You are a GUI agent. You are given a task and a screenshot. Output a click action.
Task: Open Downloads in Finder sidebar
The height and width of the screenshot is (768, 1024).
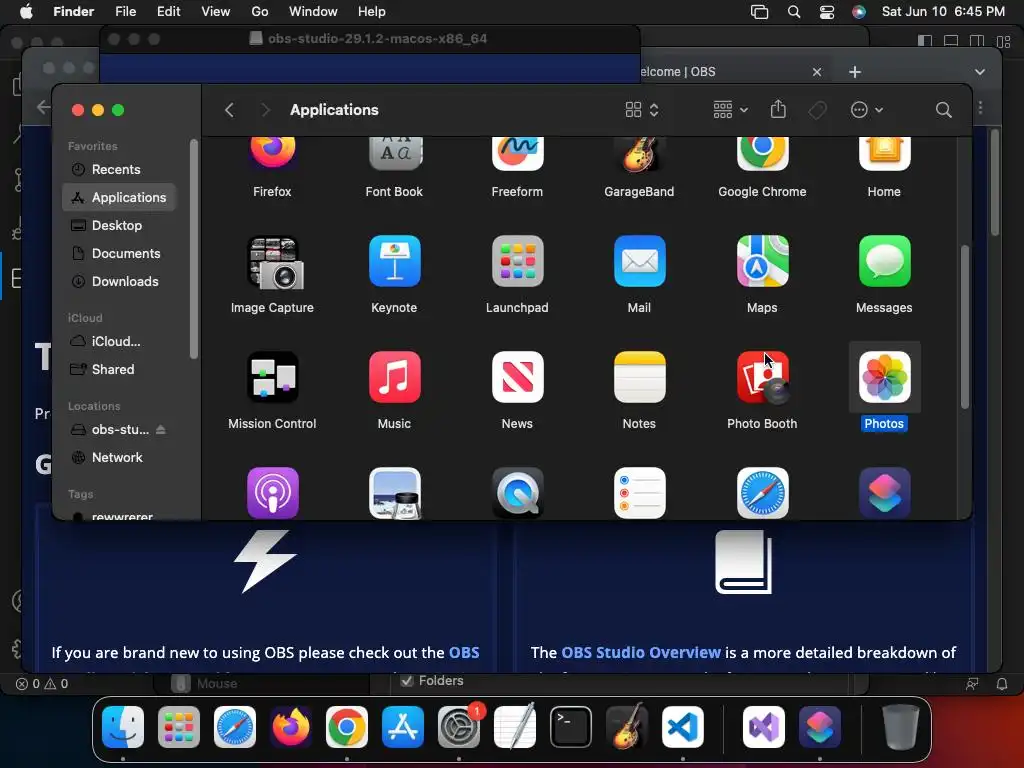(119, 281)
